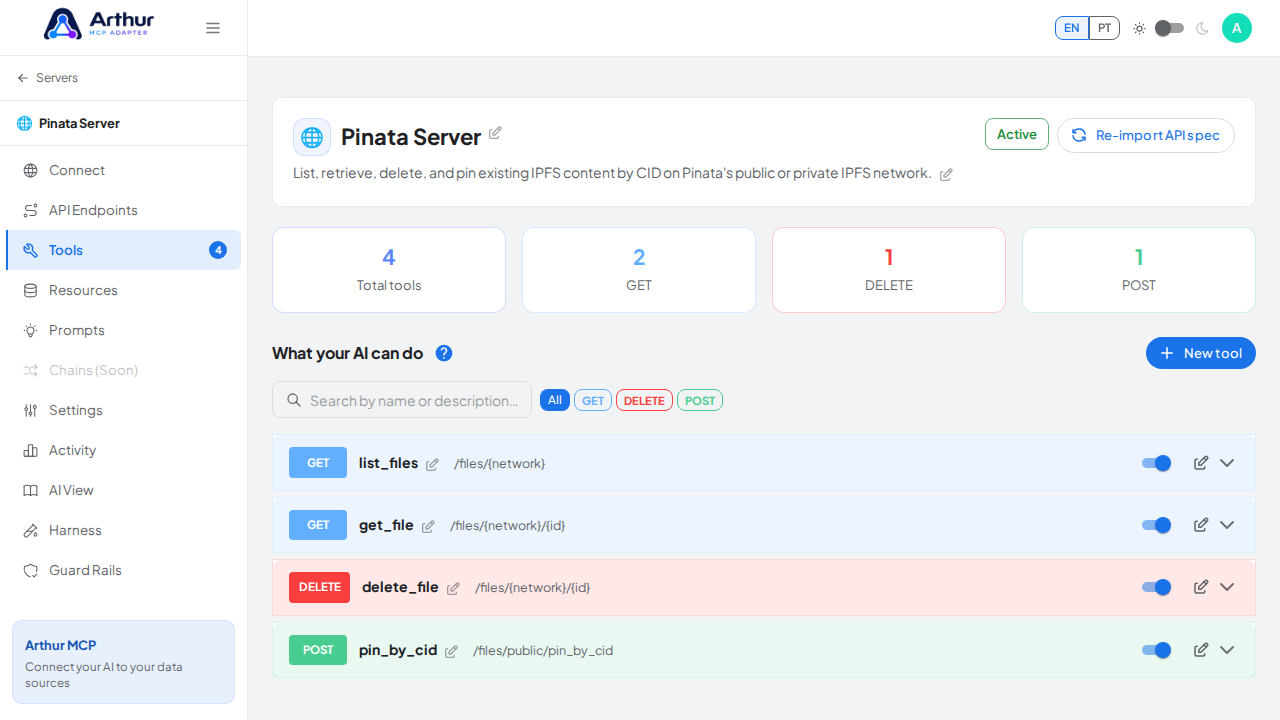1280x720 pixels.
Task: Disable the list_files tool toggle
Action: click(x=1157, y=463)
